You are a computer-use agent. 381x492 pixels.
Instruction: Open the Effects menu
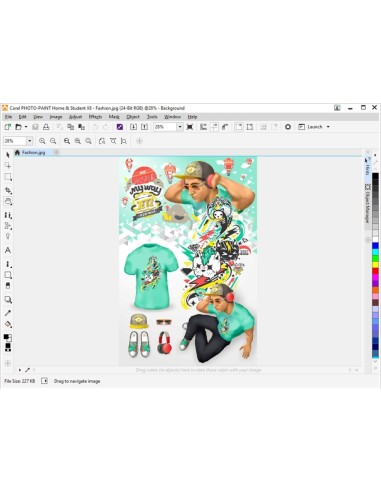pos(95,117)
